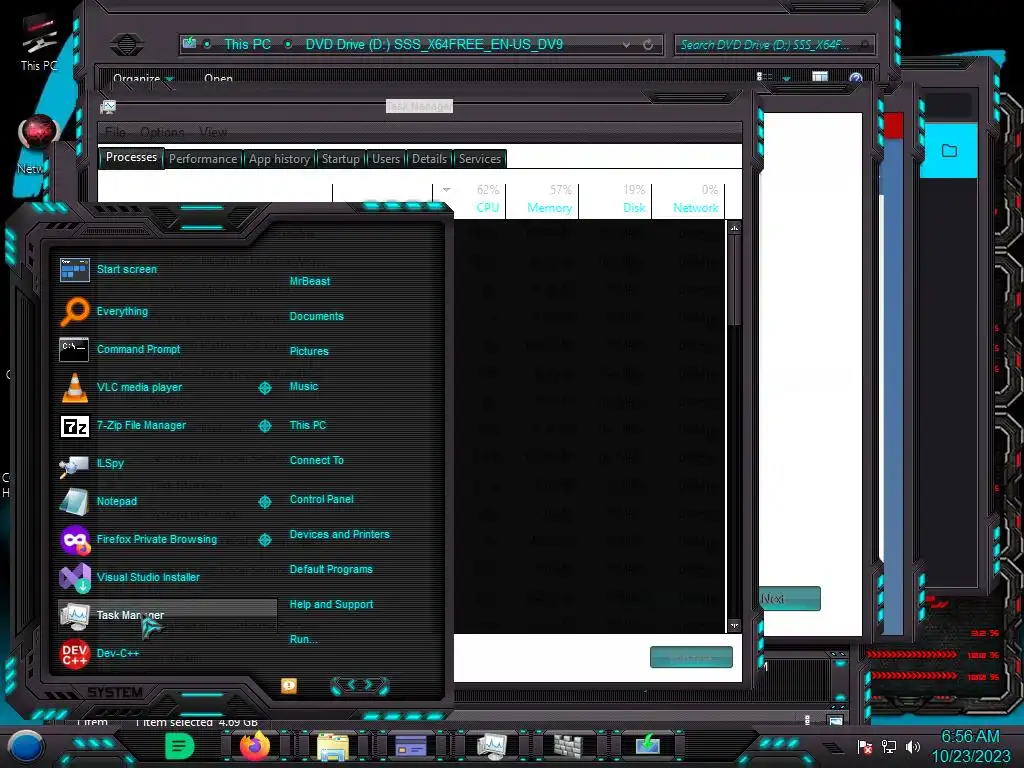Click This PC in Explorer address bar
The width and height of the screenshot is (1024, 768).
pos(247,44)
